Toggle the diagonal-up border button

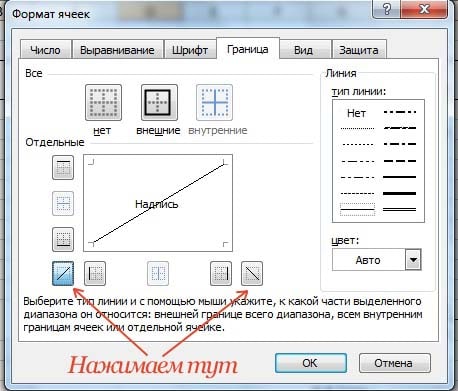point(63,274)
